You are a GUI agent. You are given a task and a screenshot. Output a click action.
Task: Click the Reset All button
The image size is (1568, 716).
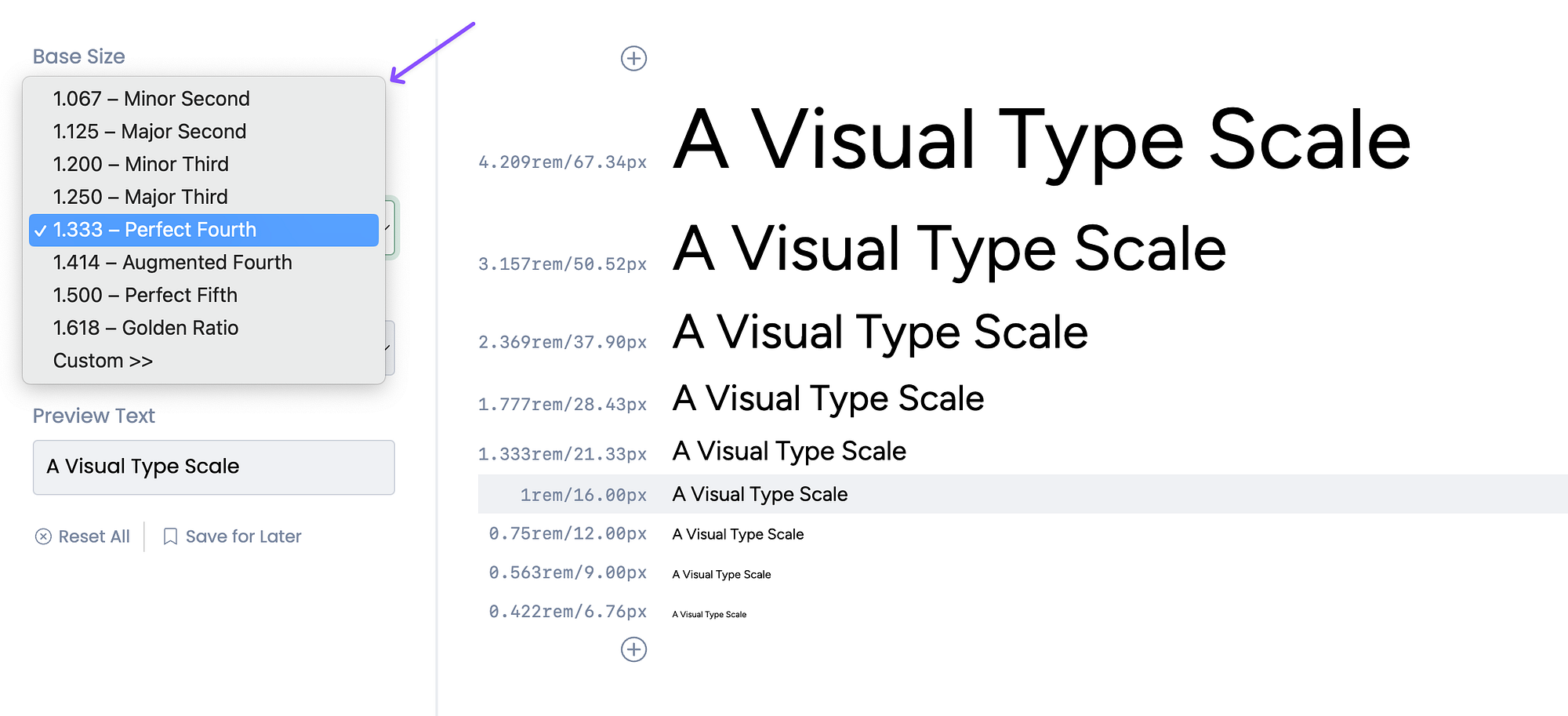point(82,536)
